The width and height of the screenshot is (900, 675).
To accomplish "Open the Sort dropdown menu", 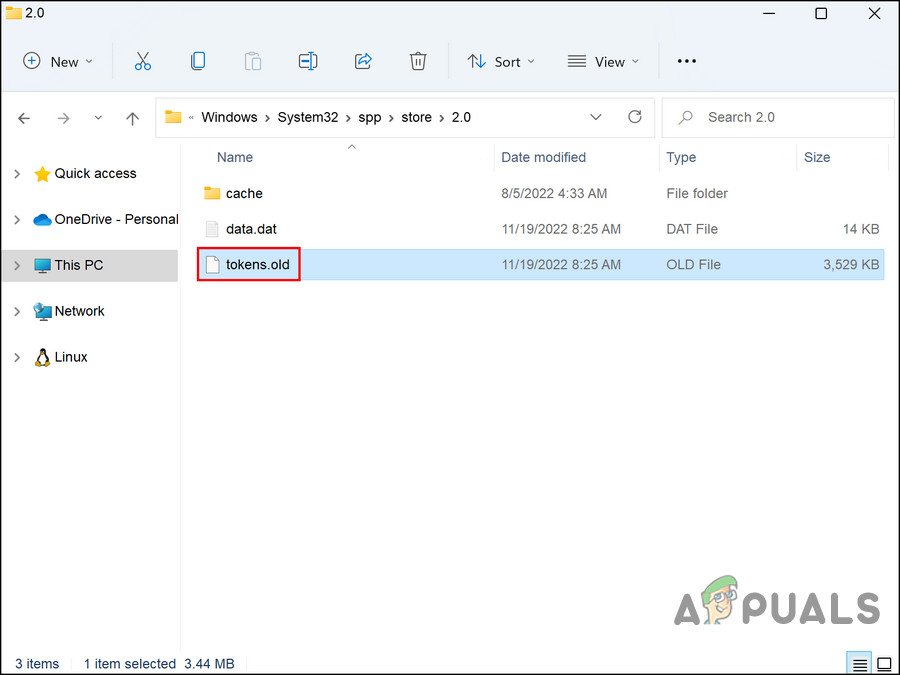I will (x=501, y=61).
